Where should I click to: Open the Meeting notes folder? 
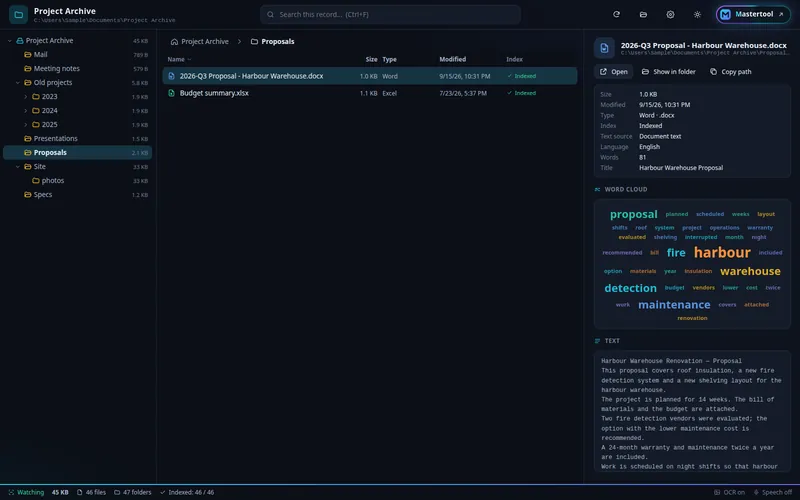pos(78,68)
